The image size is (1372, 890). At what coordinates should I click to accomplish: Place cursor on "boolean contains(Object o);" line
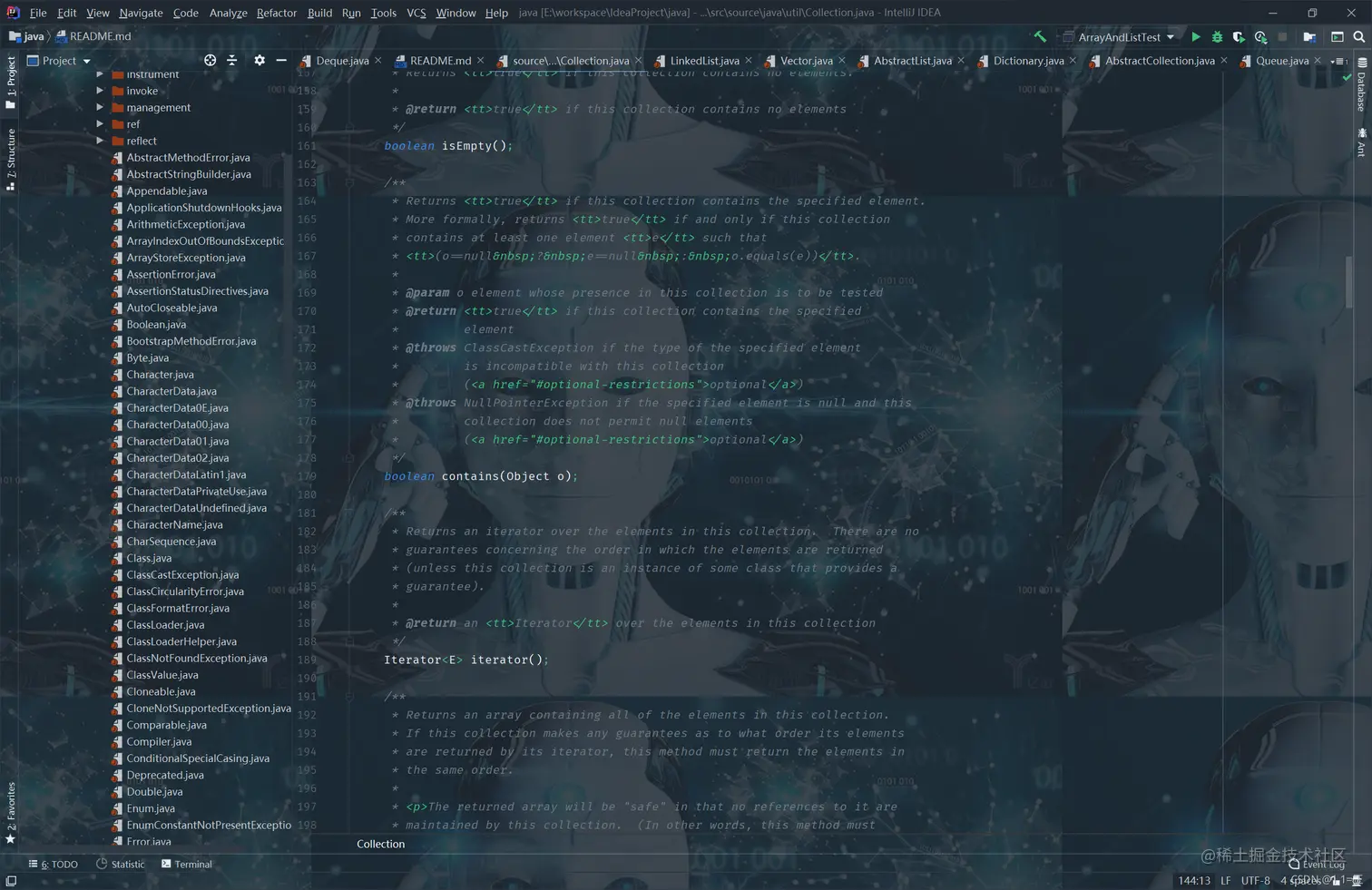[x=481, y=476]
